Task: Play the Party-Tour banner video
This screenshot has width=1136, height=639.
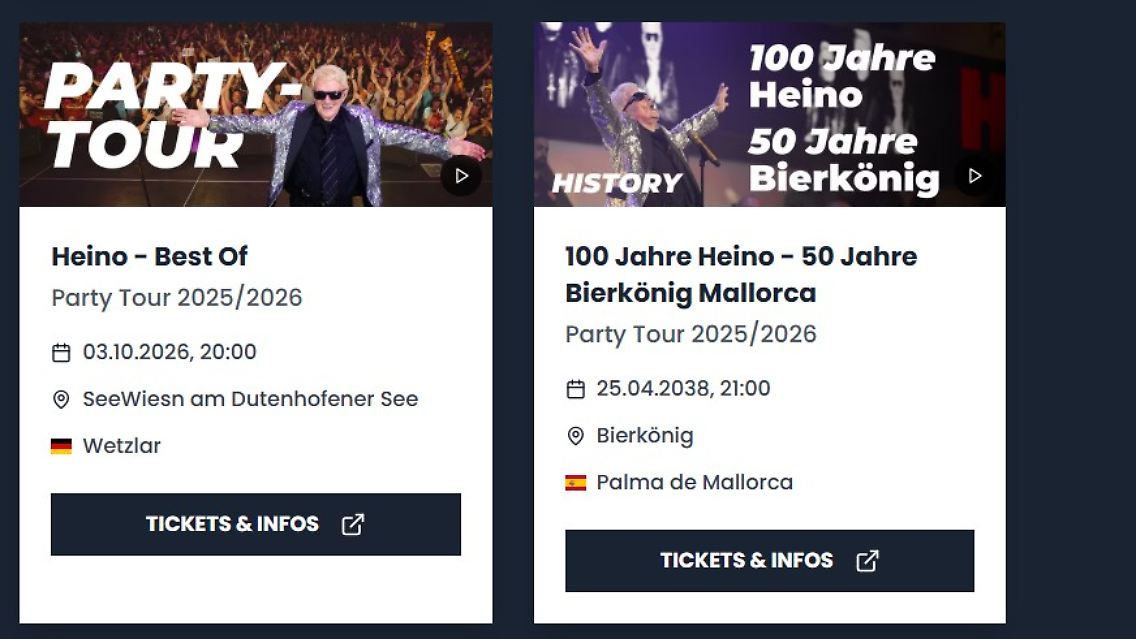Action: point(461,176)
